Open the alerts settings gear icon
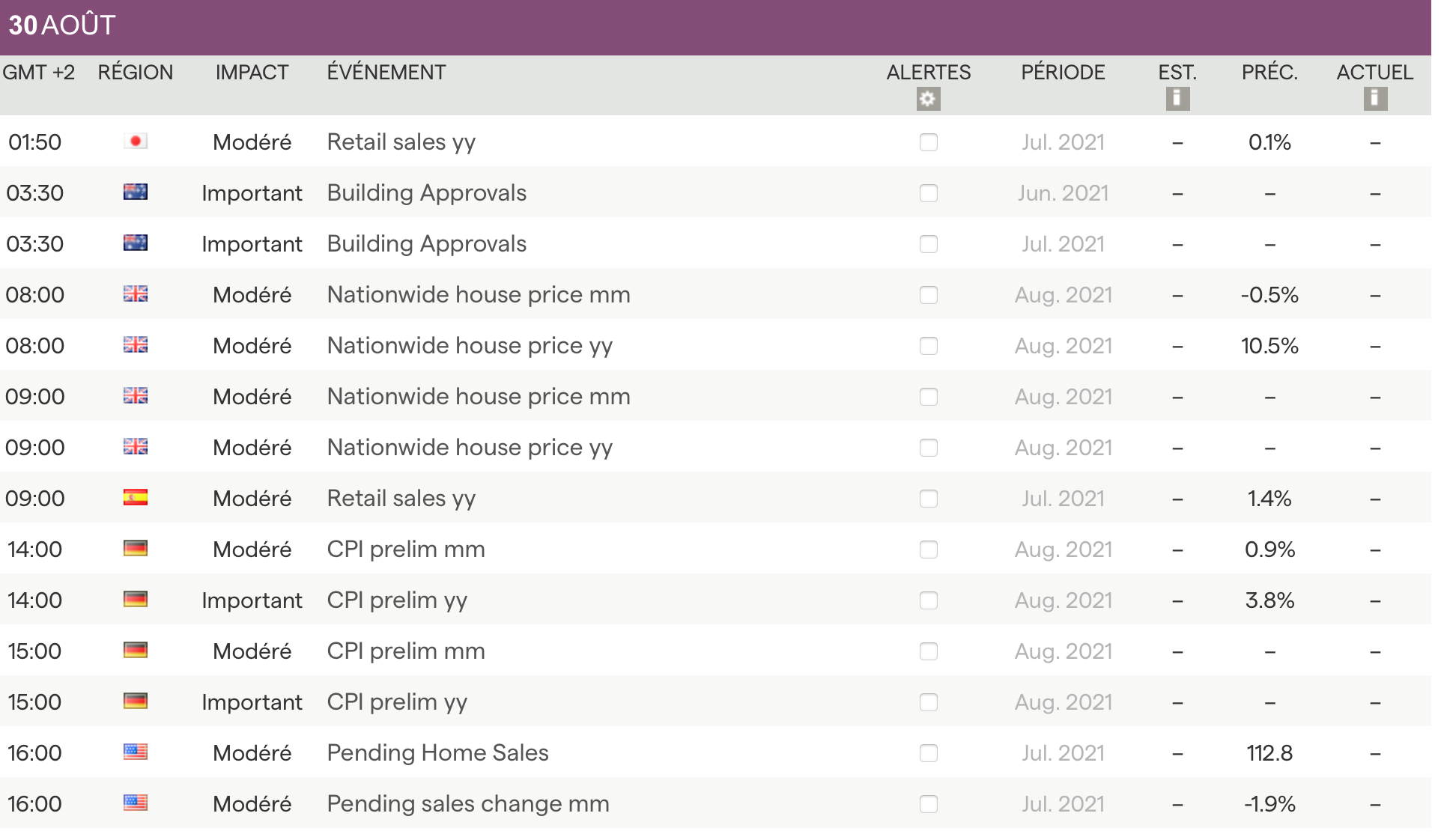The height and width of the screenshot is (840, 1441). coord(928,99)
